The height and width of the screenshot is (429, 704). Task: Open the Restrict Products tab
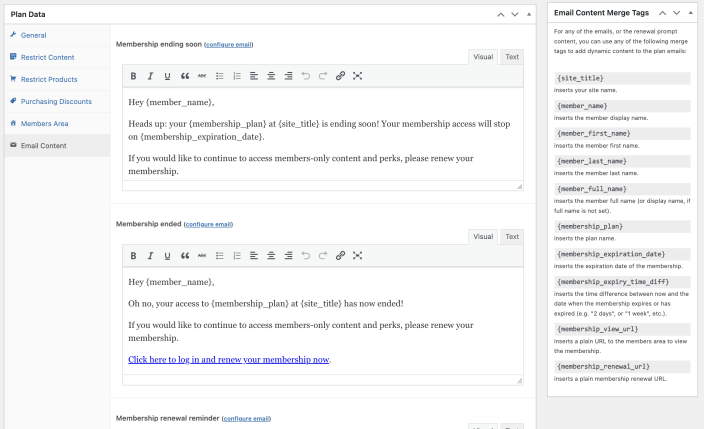click(57, 79)
